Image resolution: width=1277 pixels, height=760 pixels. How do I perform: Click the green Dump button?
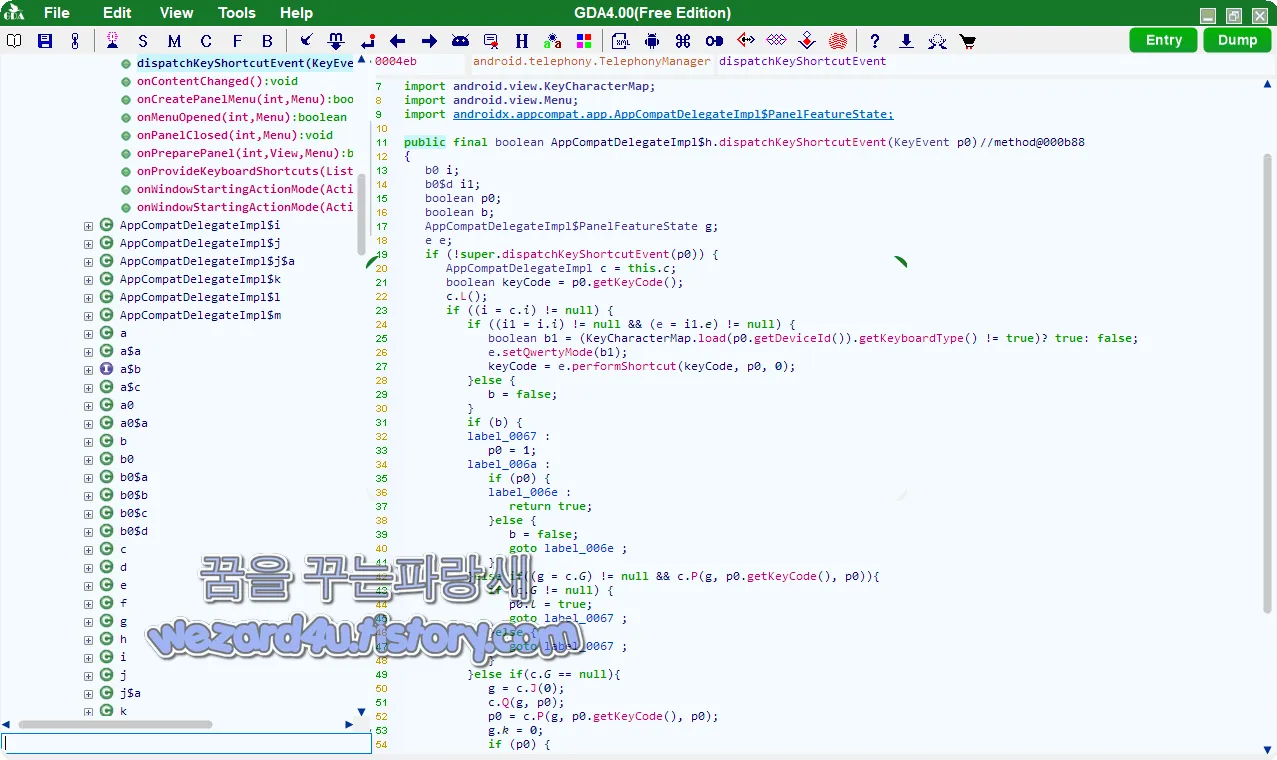(1238, 40)
